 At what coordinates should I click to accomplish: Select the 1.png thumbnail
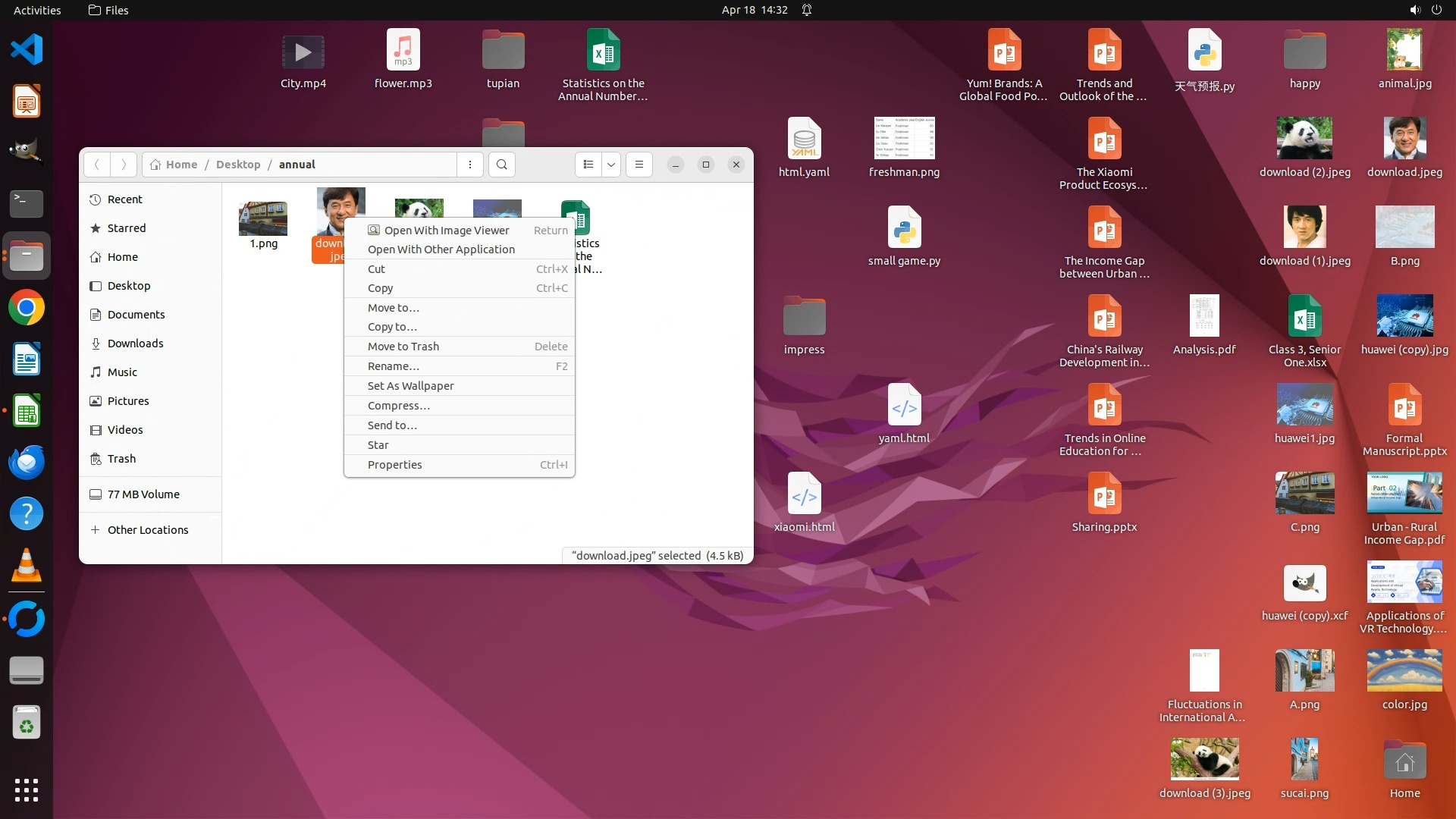coord(263,219)
